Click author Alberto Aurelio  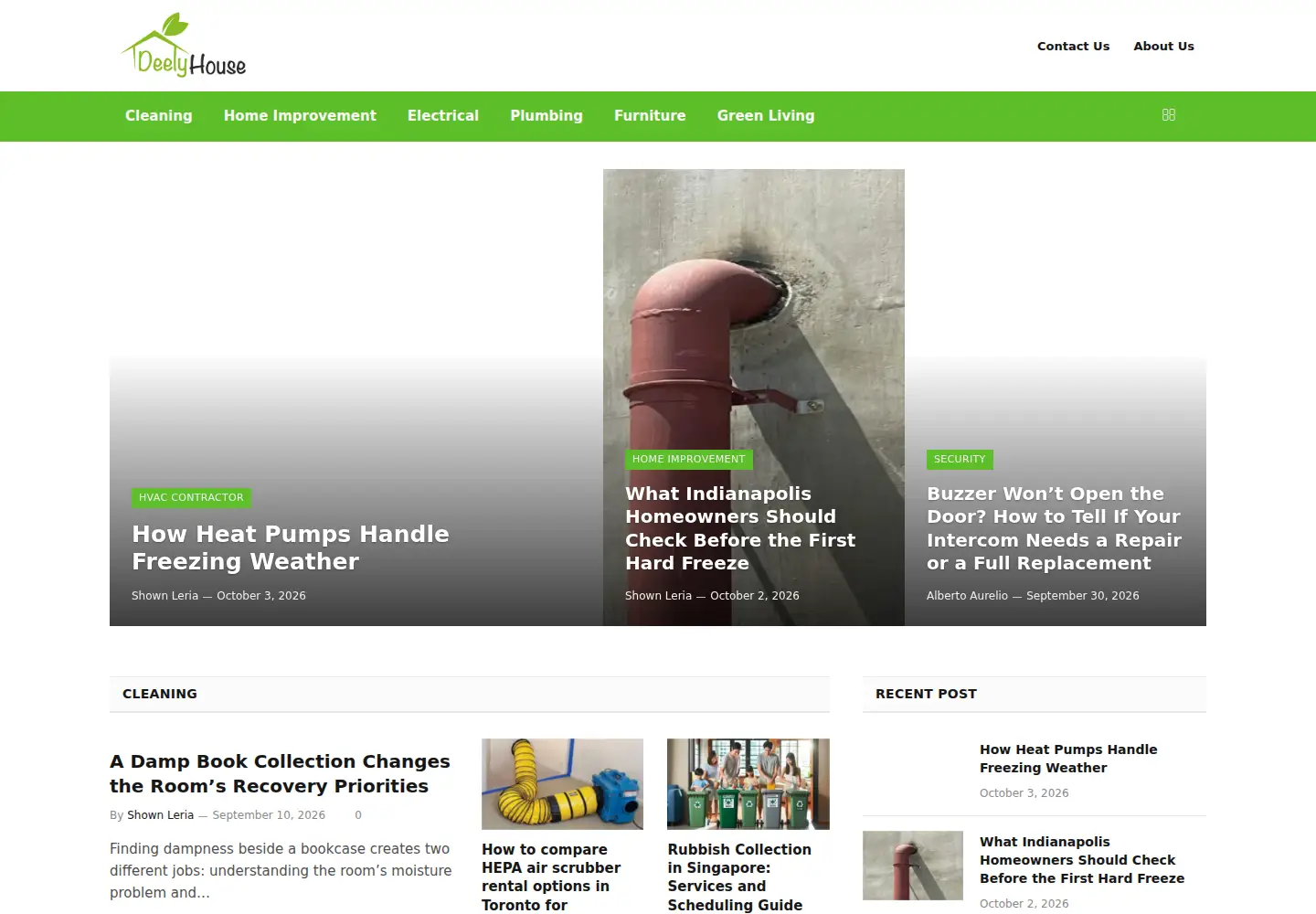click(967, 596)
